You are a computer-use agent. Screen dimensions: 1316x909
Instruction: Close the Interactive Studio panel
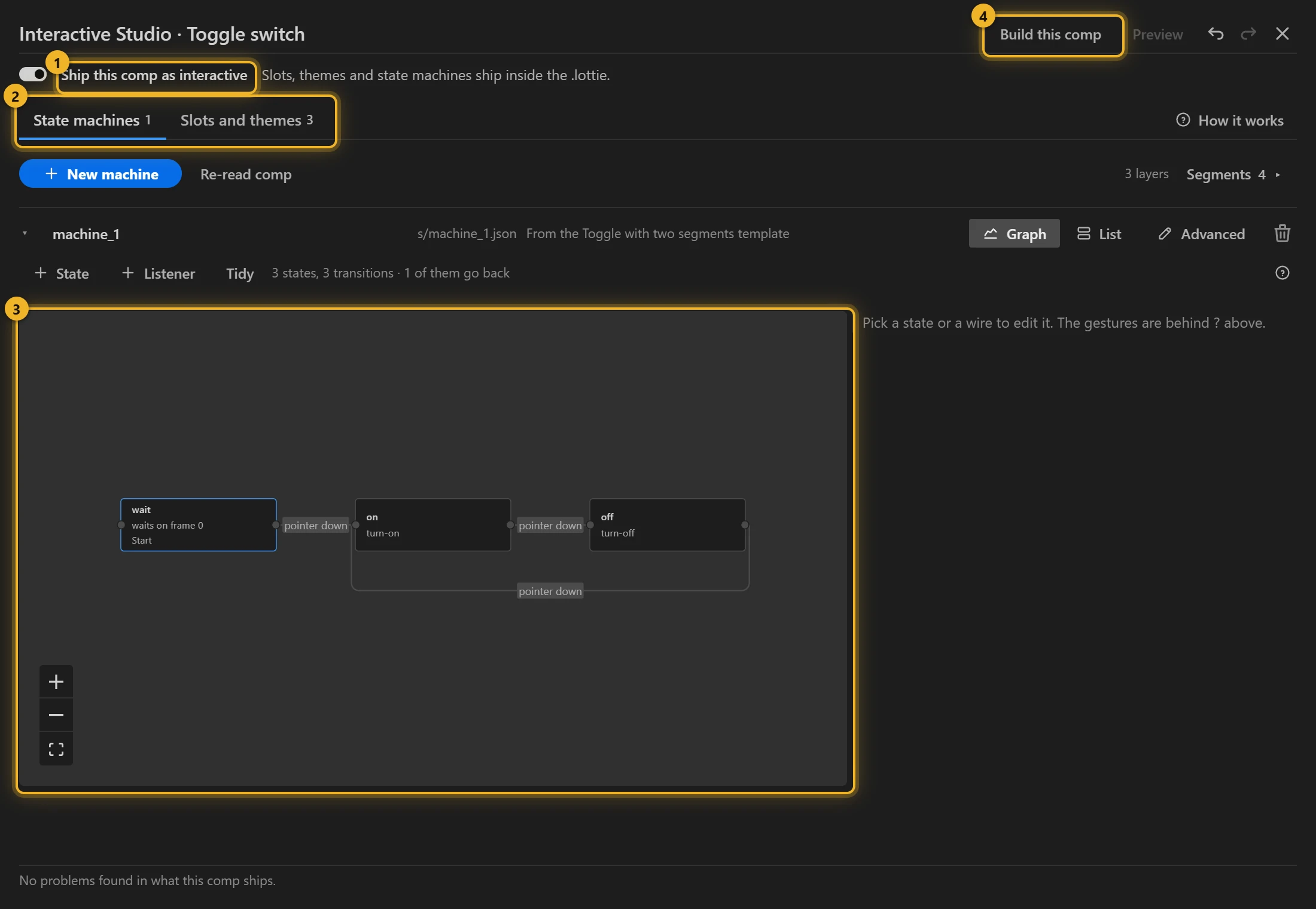1283,33
